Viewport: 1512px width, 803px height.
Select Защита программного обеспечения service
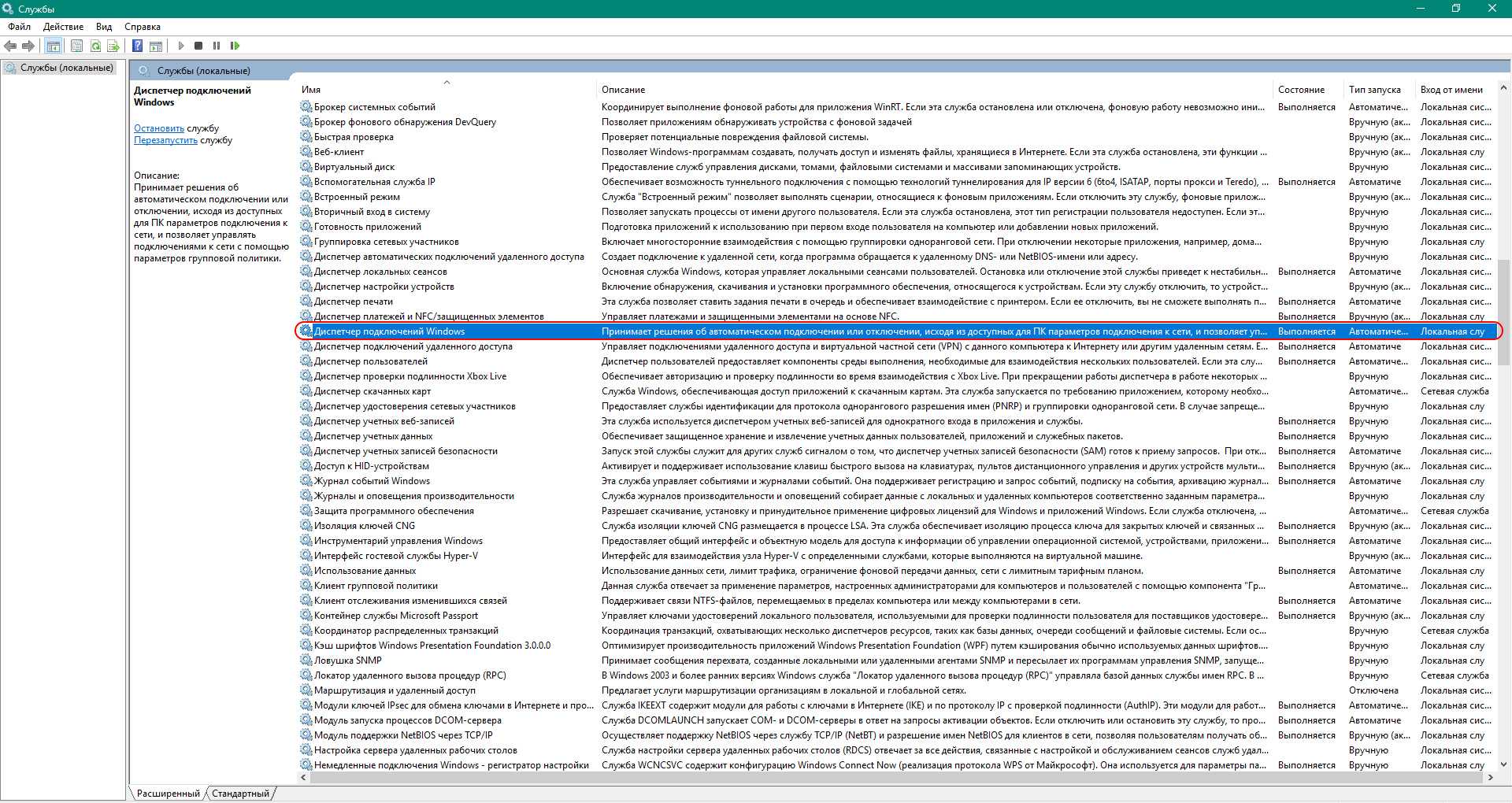pos(394,511)
